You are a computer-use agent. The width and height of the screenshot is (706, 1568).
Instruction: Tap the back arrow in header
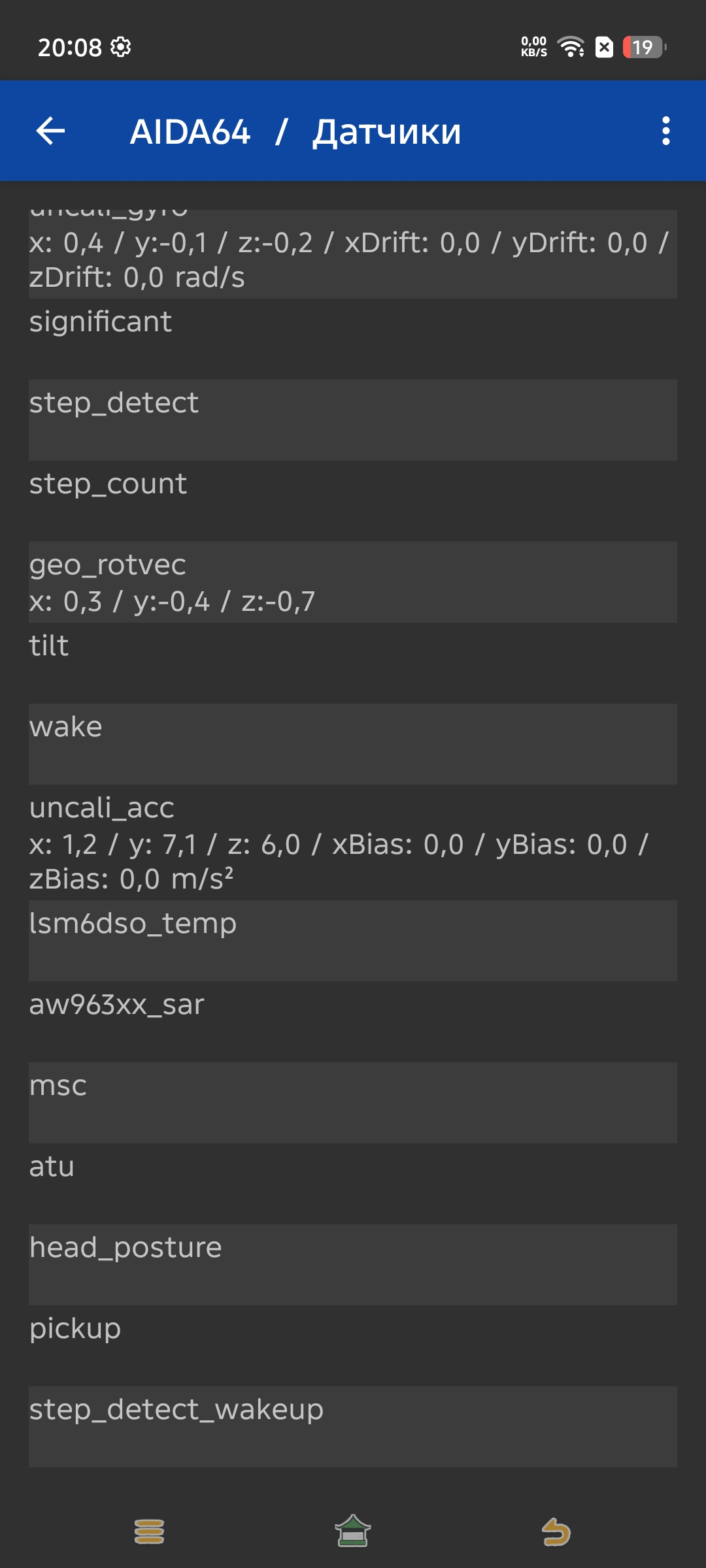[x=50, y=131]
